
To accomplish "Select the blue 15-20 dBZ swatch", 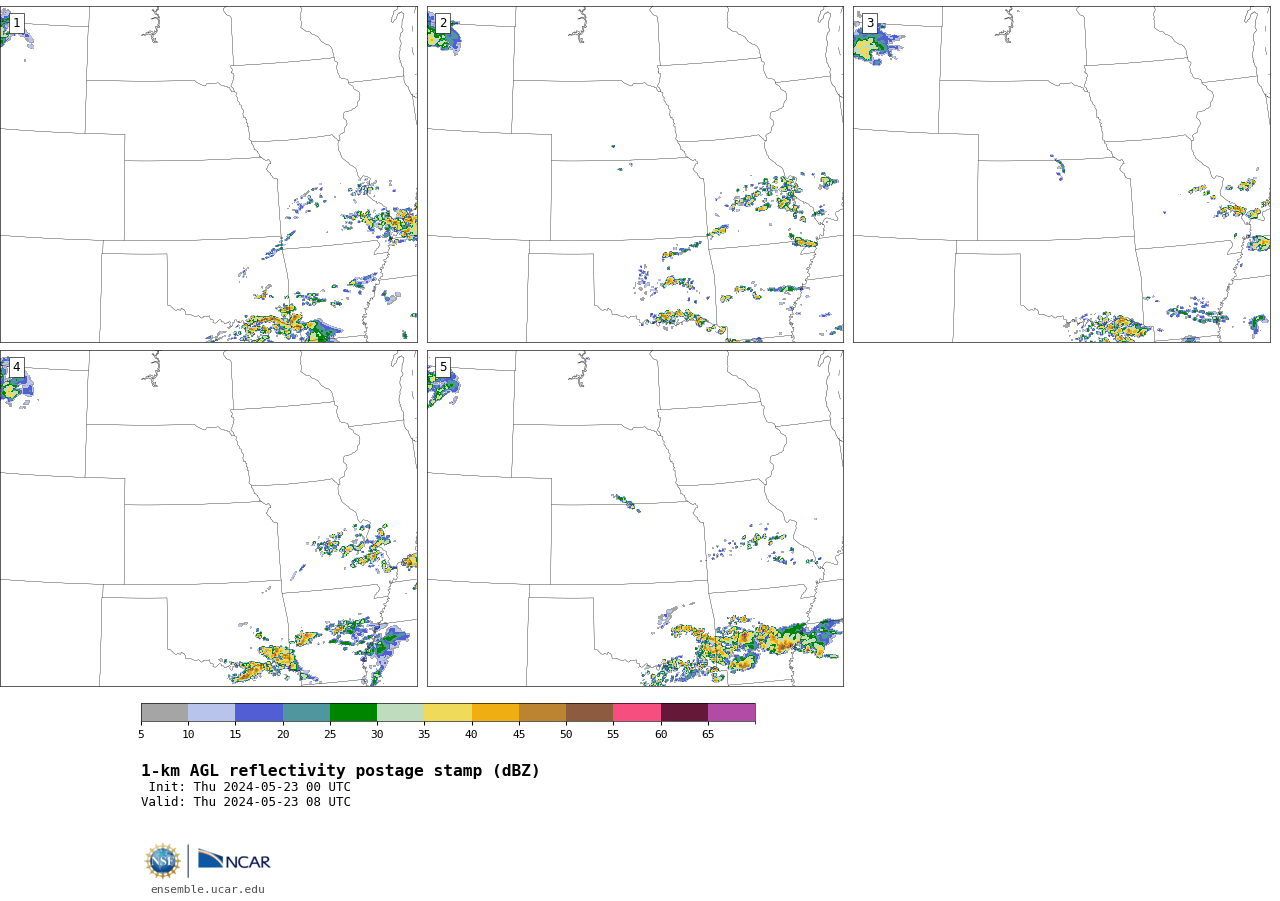I will [259, 713].
